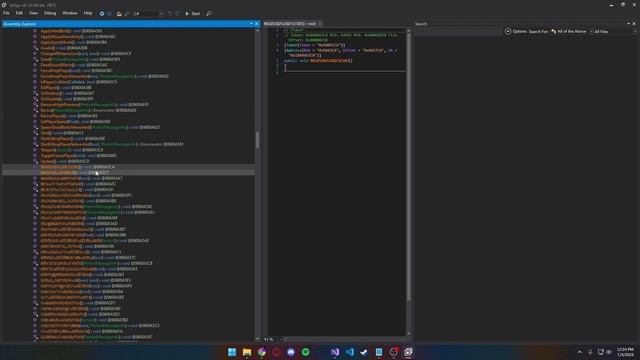Click the method name in the code editor
The width and height of the screenshot is (640, 360).
pyautogui.click(x=329, y=60)
